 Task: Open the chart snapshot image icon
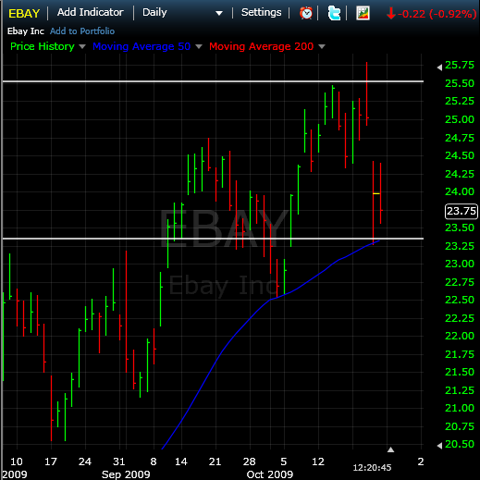[363, 13]
